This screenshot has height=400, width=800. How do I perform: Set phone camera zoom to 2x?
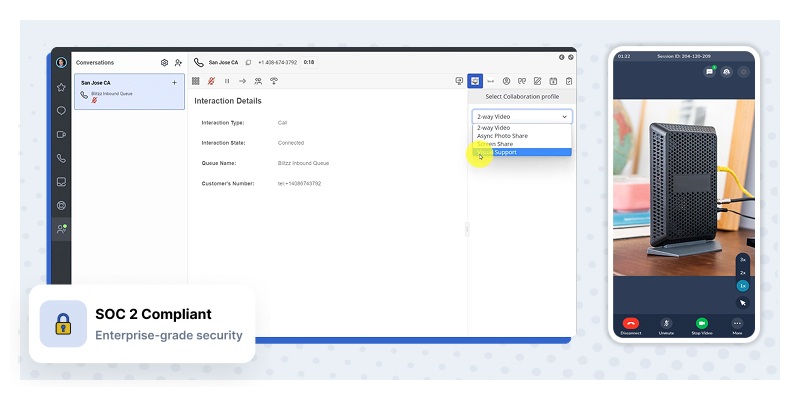[743, 273]
